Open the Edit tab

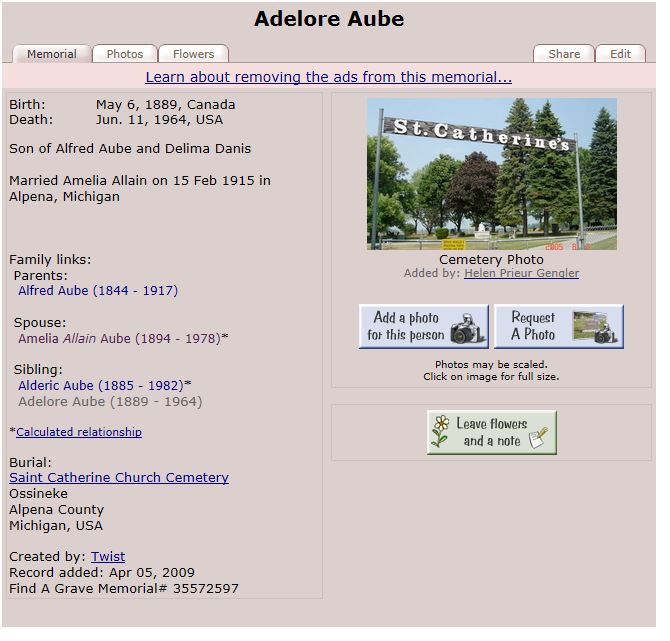tap(620, 54)
